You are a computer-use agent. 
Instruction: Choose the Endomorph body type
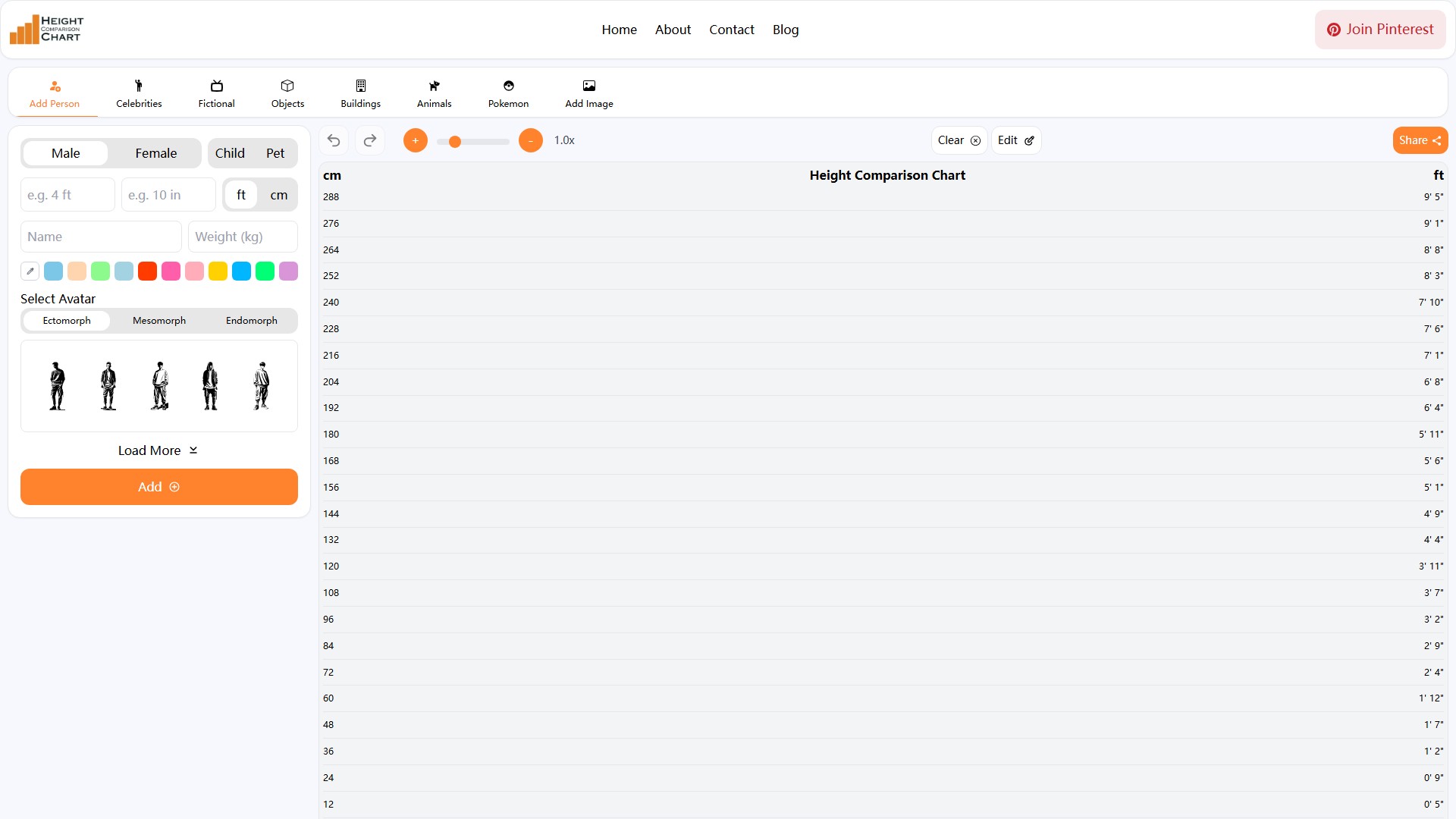coord(251,321)
